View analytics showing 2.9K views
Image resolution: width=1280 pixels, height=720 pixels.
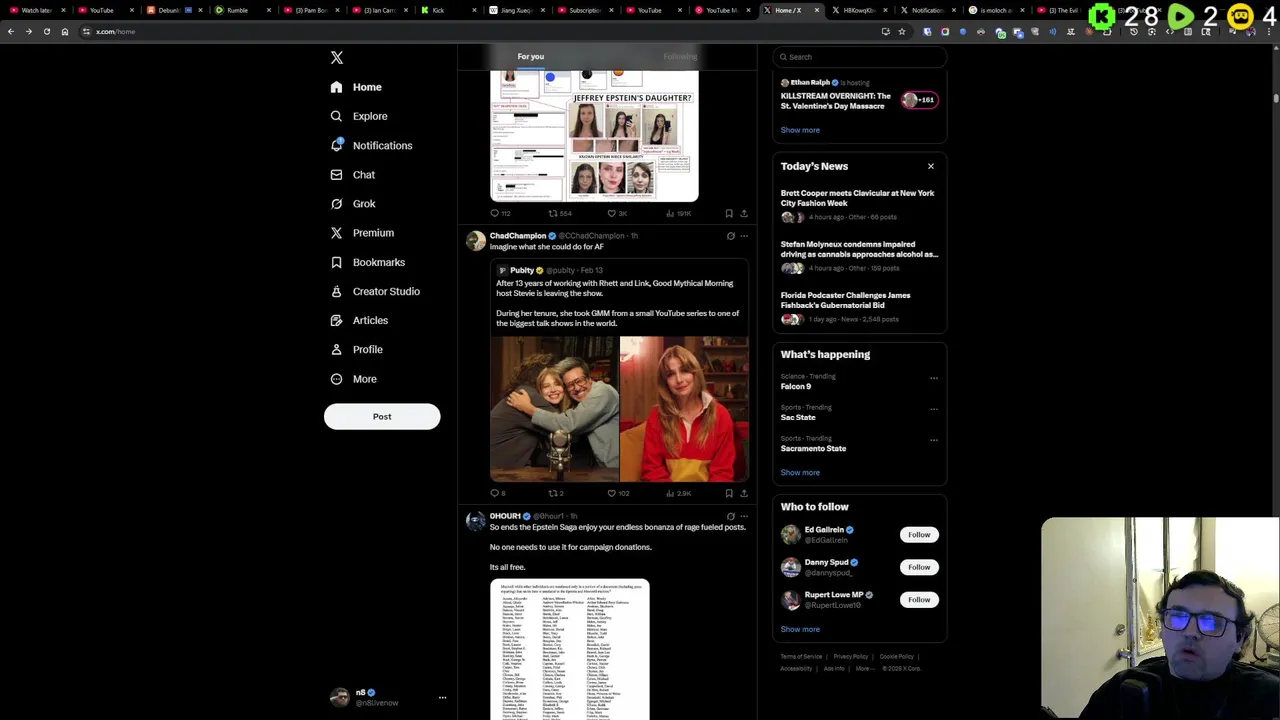pos(679,493)
